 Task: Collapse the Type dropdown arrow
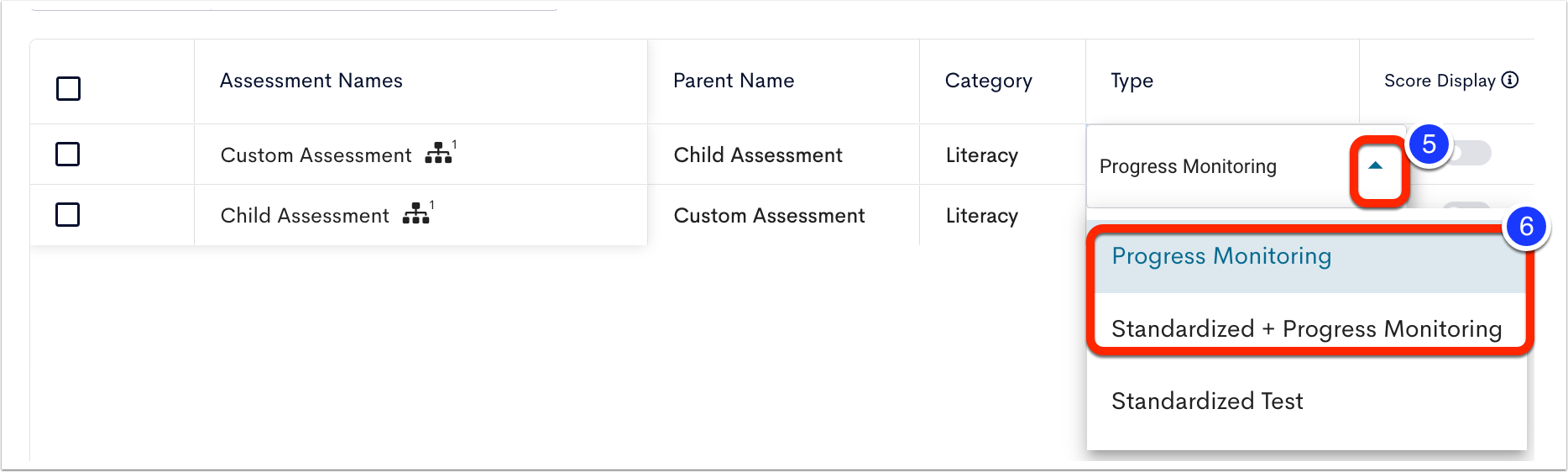[x=1375, y=165]
